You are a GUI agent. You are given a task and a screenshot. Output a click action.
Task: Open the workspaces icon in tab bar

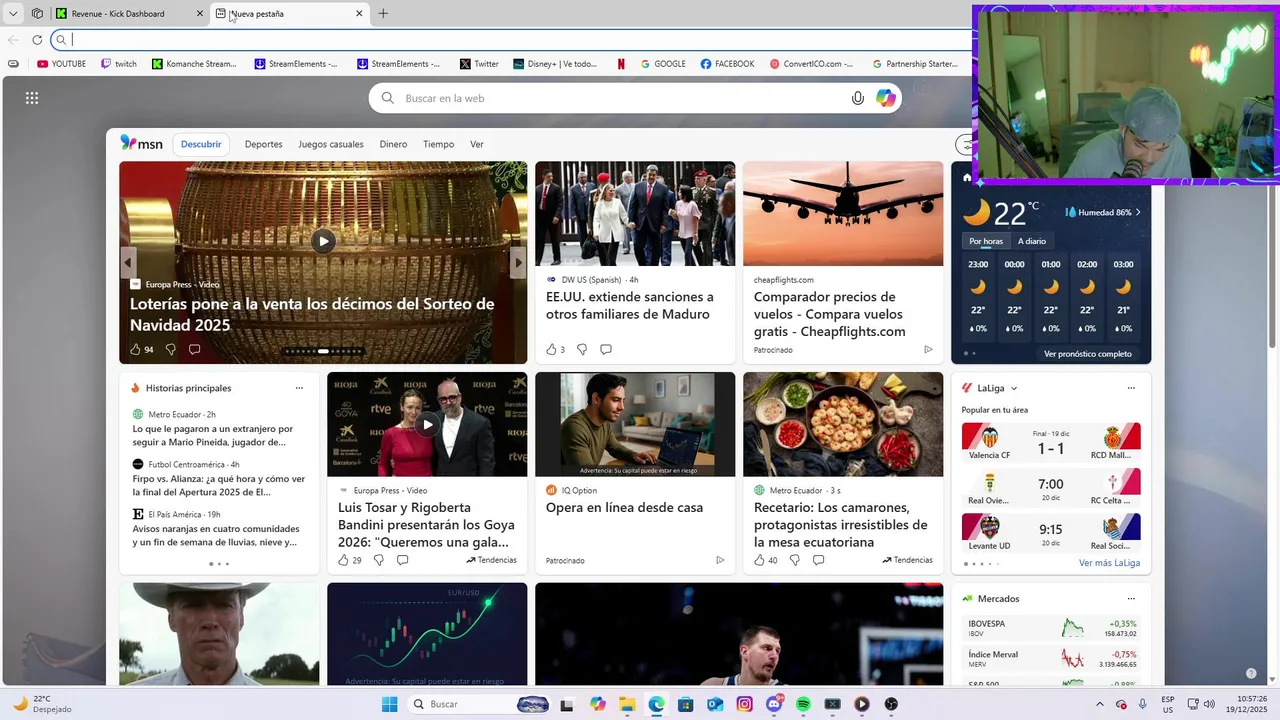[37, 14]
